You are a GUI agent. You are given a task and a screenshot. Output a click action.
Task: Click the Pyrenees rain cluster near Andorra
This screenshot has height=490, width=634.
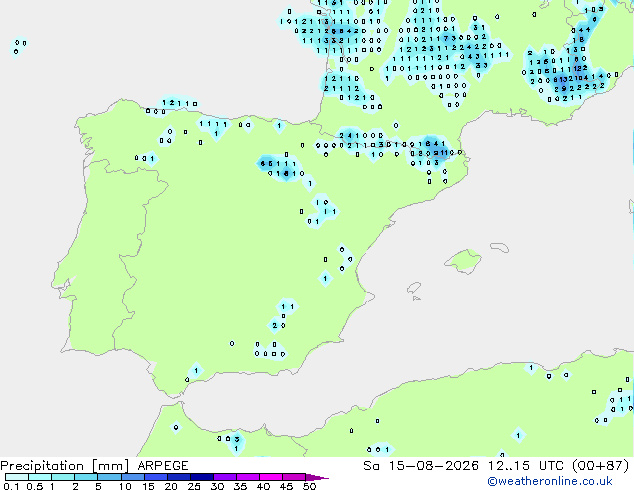point(433,152)
